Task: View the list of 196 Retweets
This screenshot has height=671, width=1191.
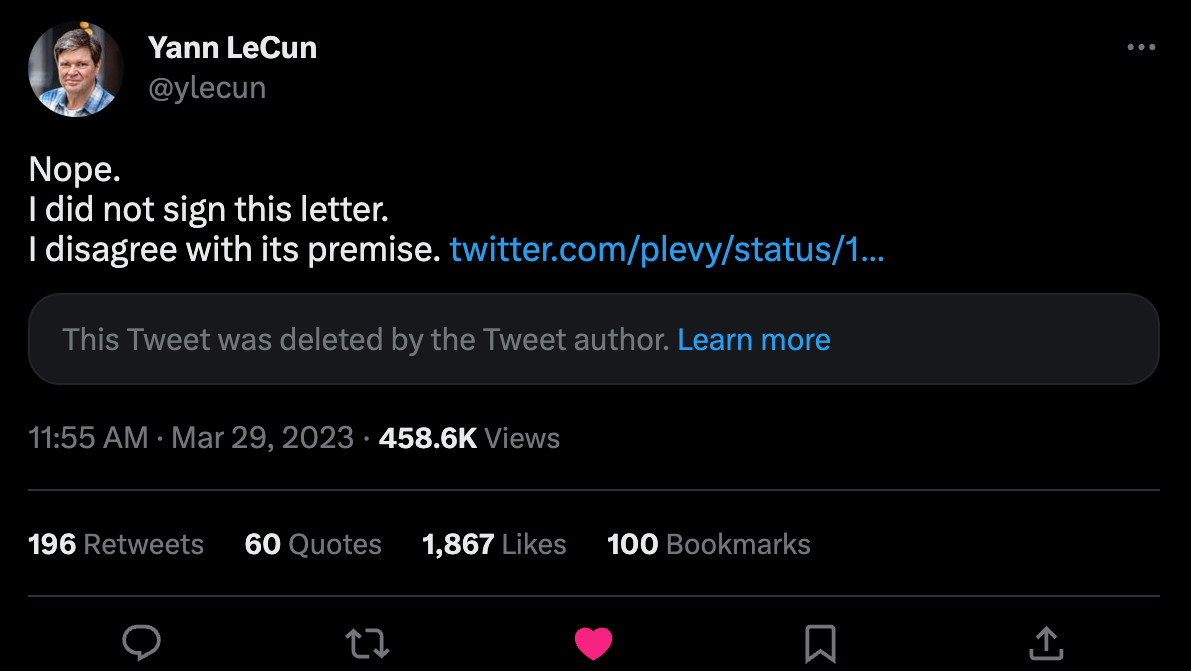Action: coord(116,544)
